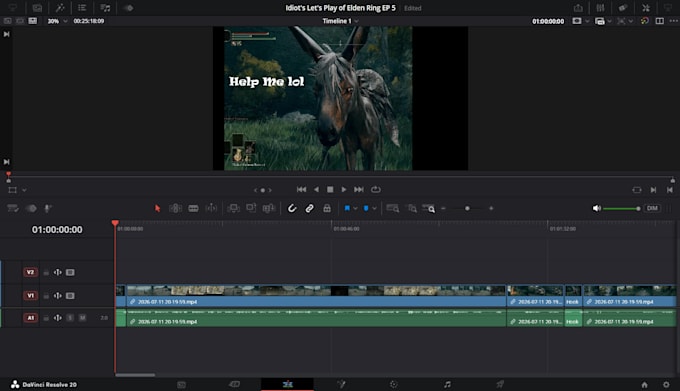This screenshot has width=680, height=391.
Task: Click the Custom Zoom icon
Action: tap(429, 209)
